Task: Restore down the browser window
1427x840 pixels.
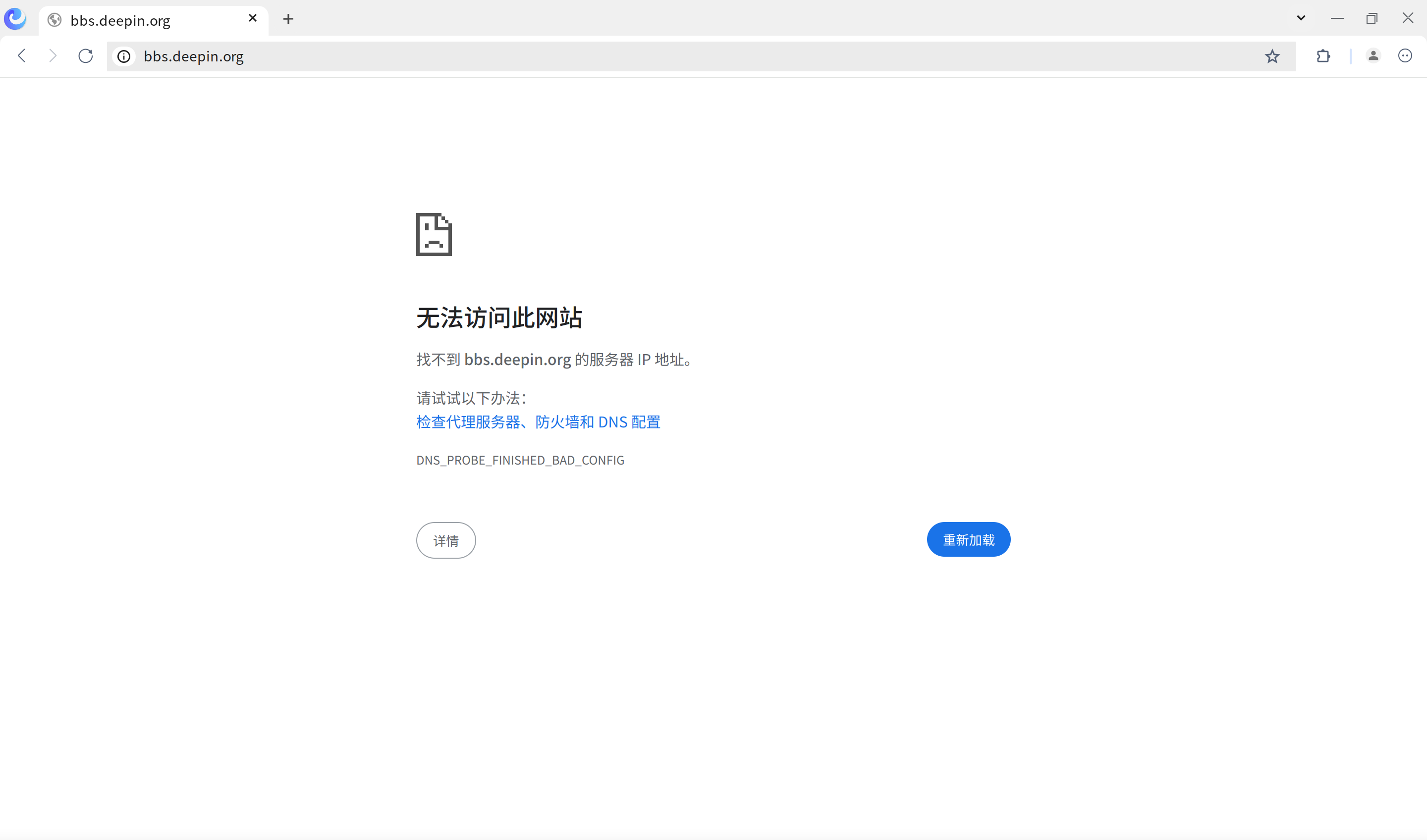Action: click(x=1372, y=18)
